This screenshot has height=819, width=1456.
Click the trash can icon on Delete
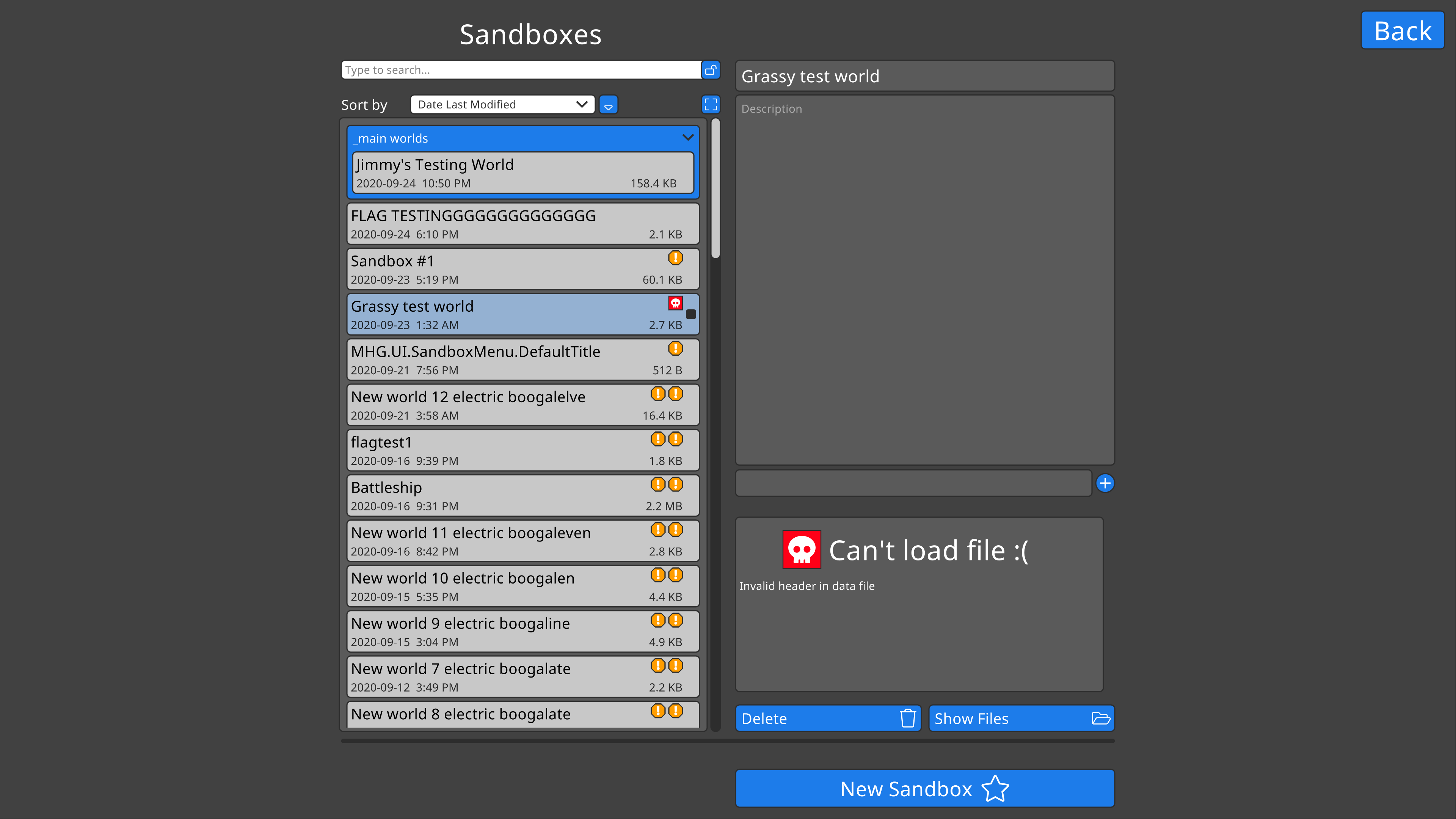(x=908, y=719)
